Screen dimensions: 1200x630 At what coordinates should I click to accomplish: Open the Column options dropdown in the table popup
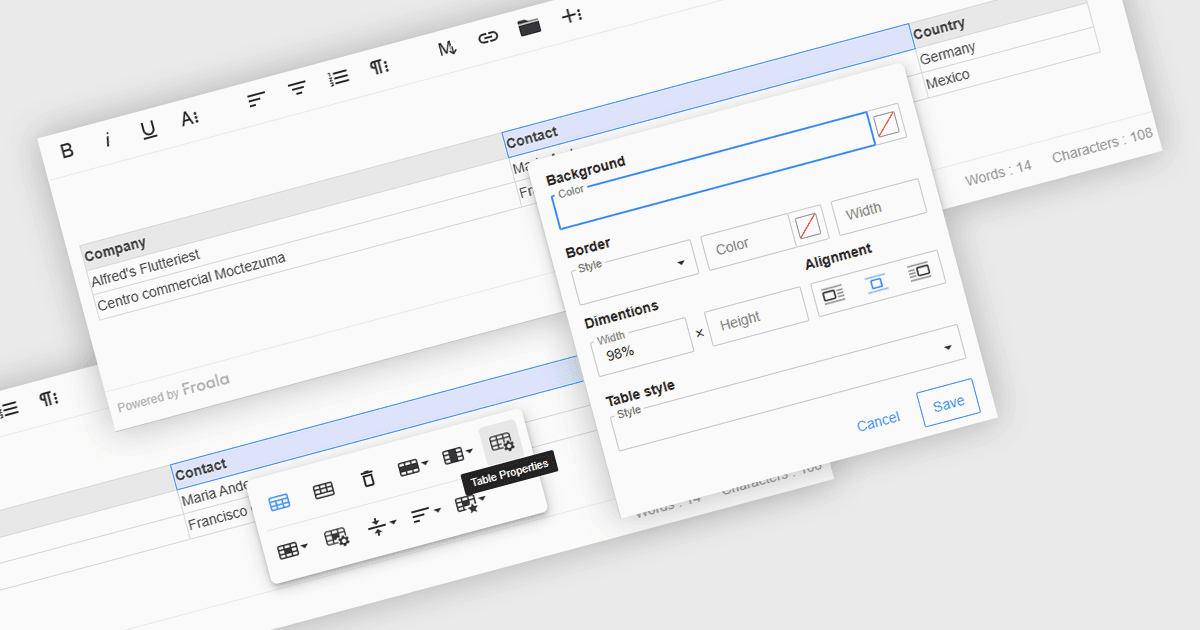[457, 454]
